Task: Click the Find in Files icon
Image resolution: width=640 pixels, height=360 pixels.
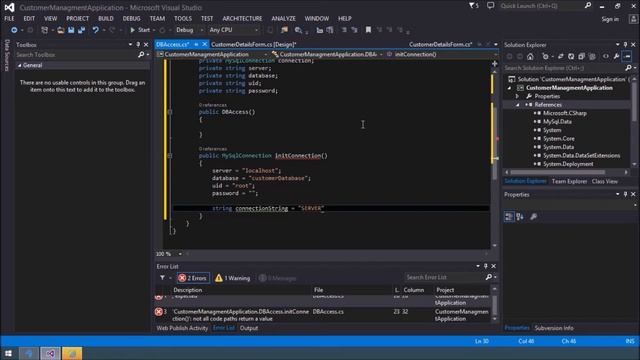Action: pyautogui.click(x=298, y=30)
